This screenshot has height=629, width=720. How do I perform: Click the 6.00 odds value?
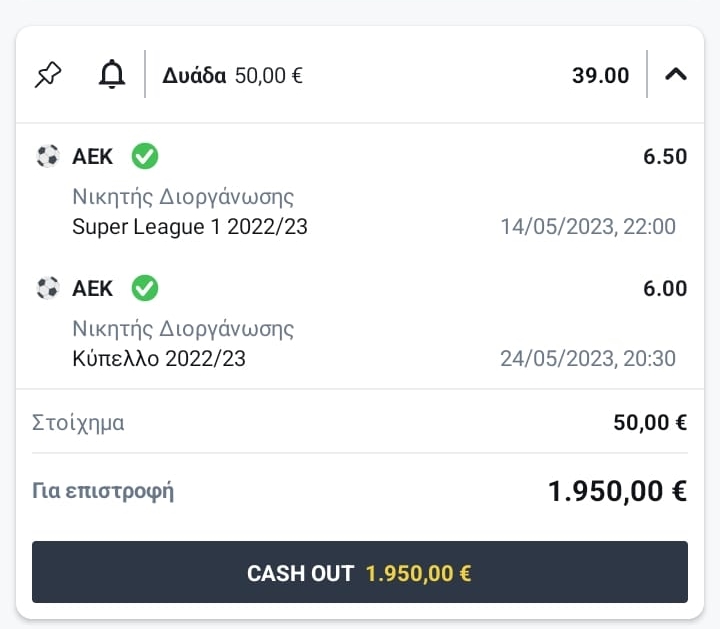click(665, 289)
